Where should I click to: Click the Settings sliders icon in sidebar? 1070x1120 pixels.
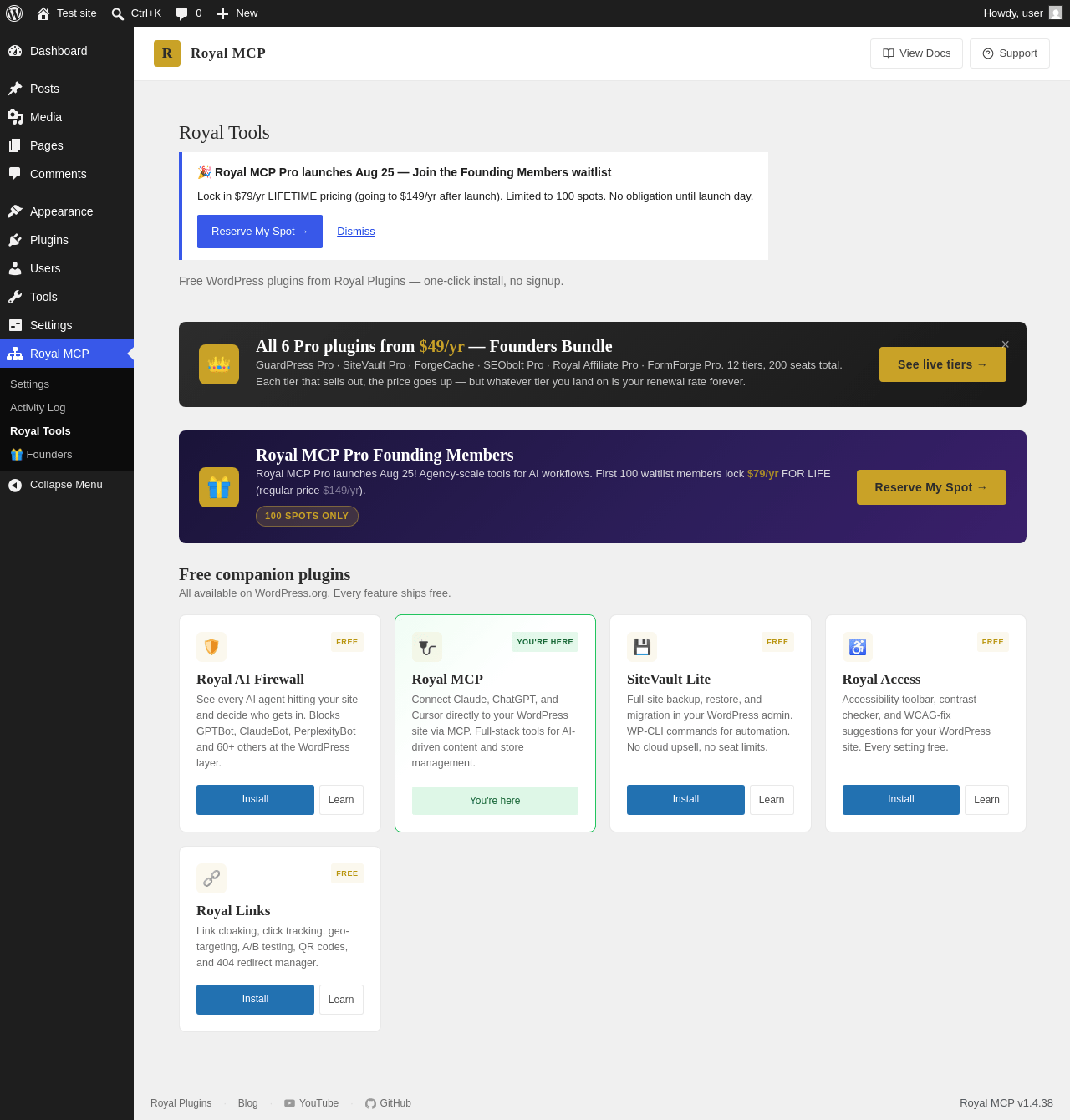[15, 325]
